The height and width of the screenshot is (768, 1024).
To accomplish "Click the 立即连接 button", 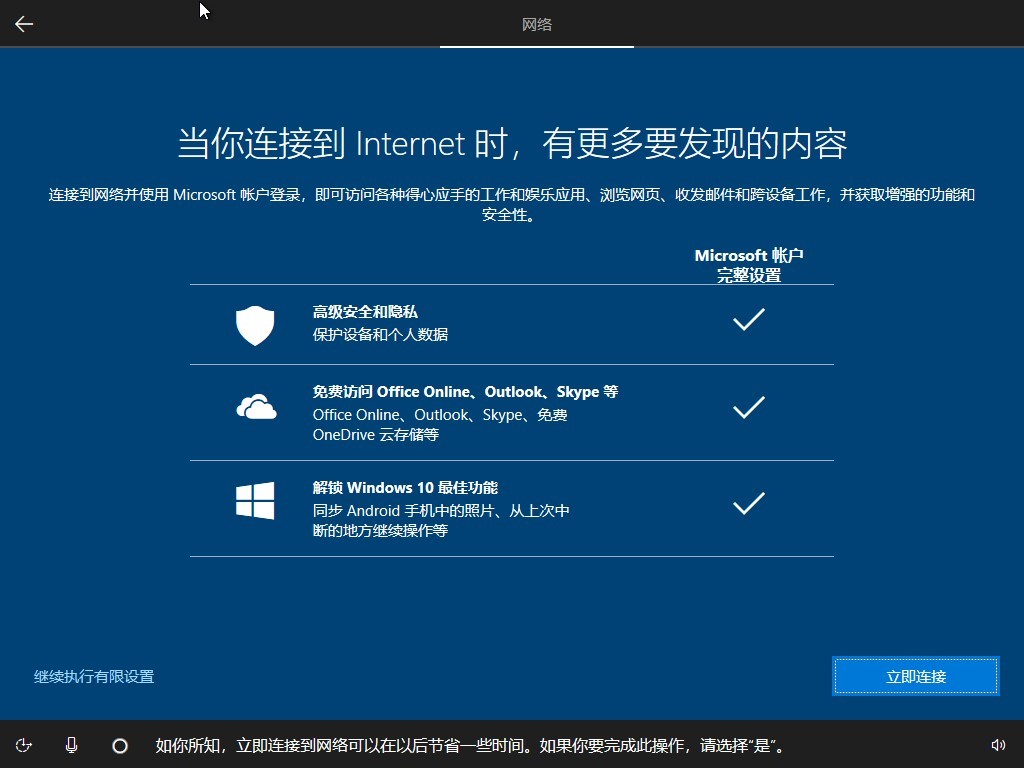I will tap(916, 676).
